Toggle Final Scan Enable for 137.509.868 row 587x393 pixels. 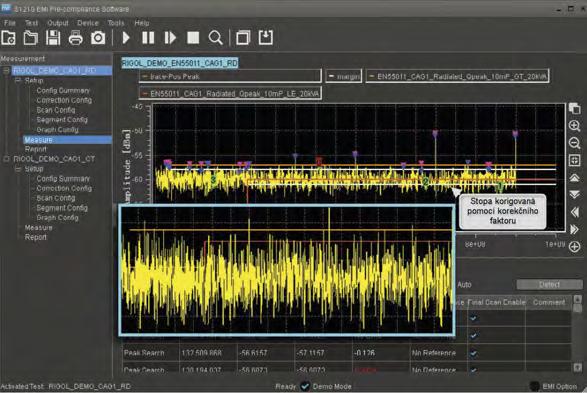pyautogui.click(x=474, y=353)
